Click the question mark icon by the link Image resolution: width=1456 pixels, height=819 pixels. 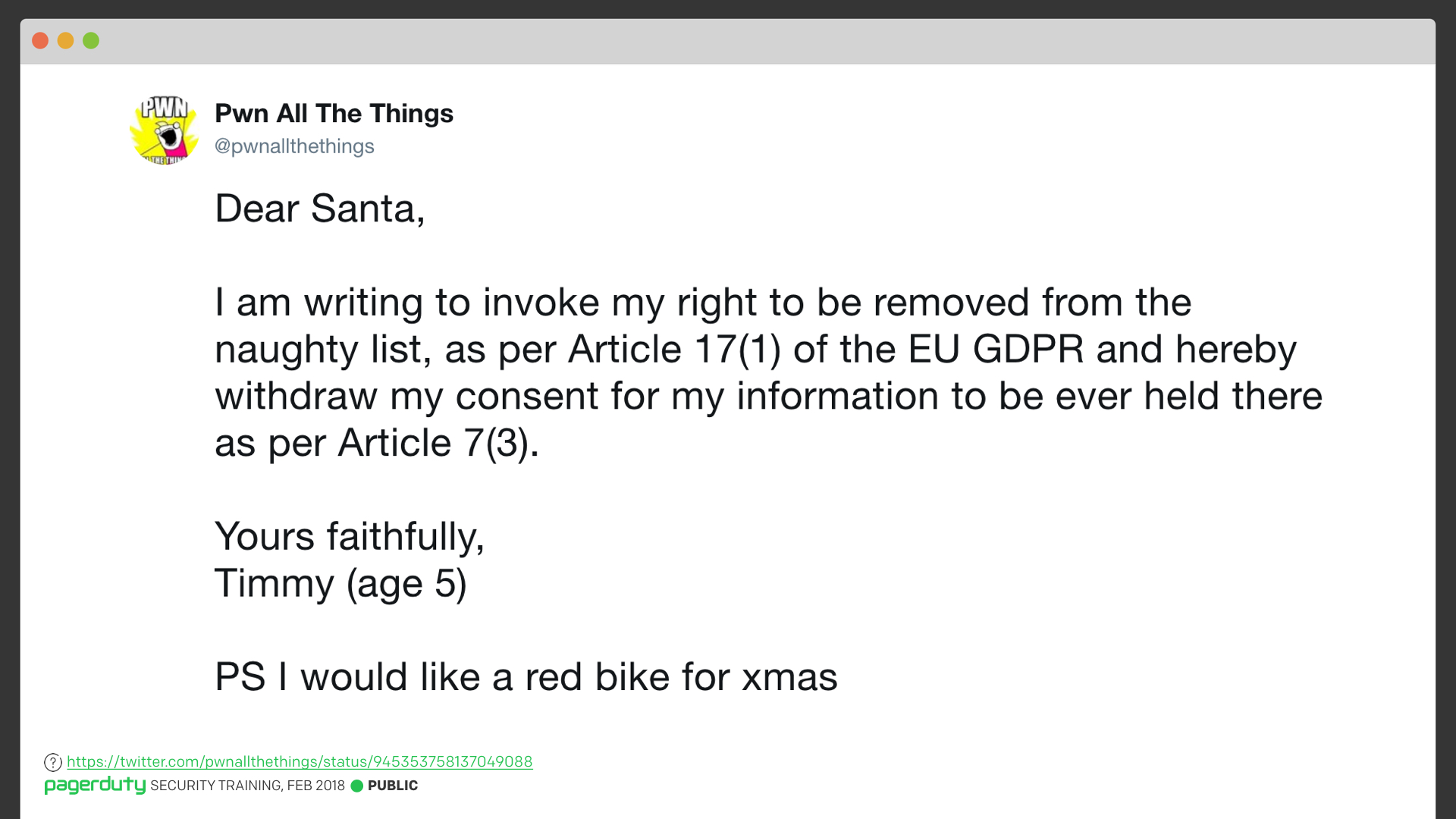[x=52, y=762]
